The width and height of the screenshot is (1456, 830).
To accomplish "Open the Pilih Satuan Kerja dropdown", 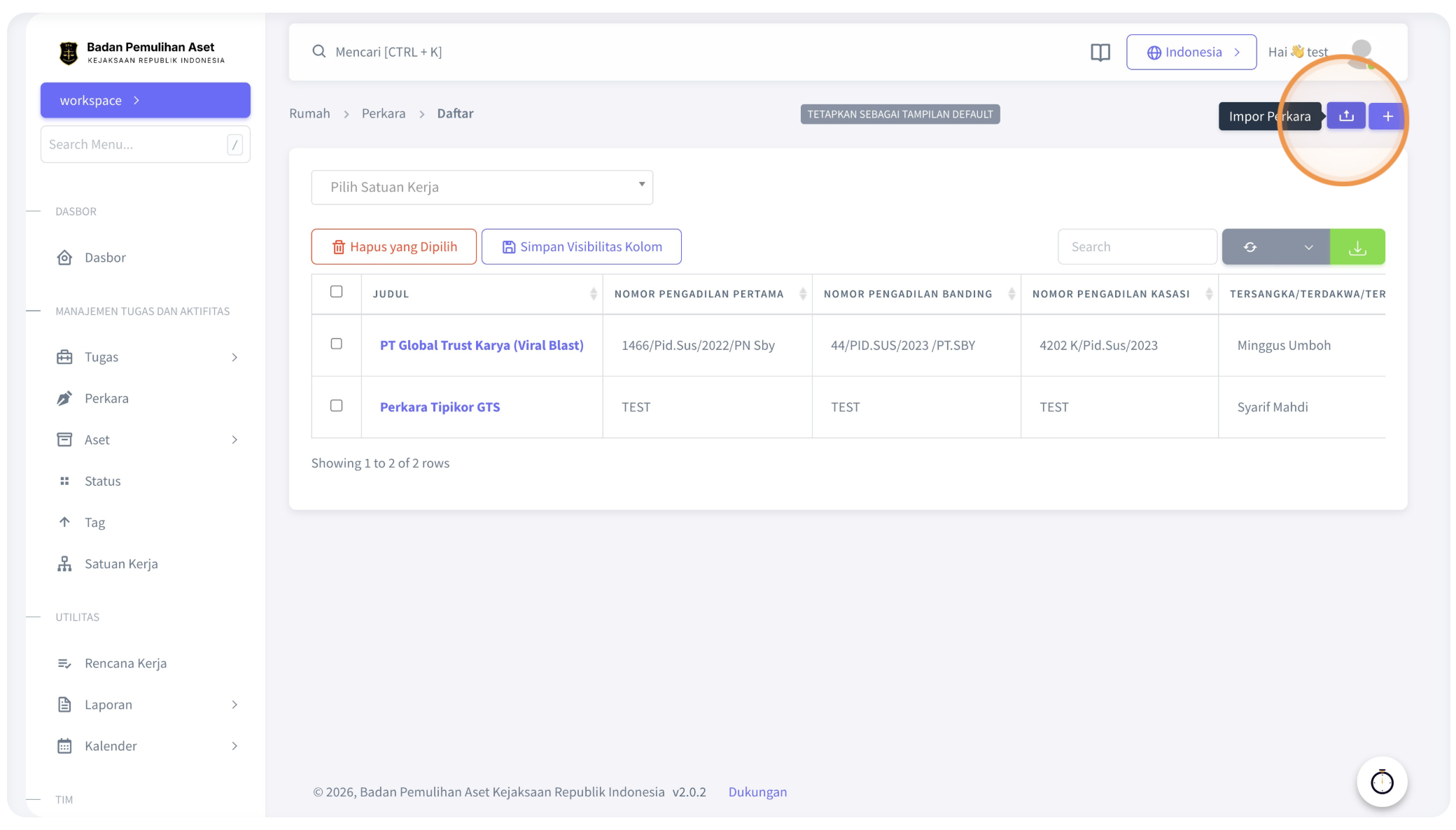I will (x=482, y=188).
